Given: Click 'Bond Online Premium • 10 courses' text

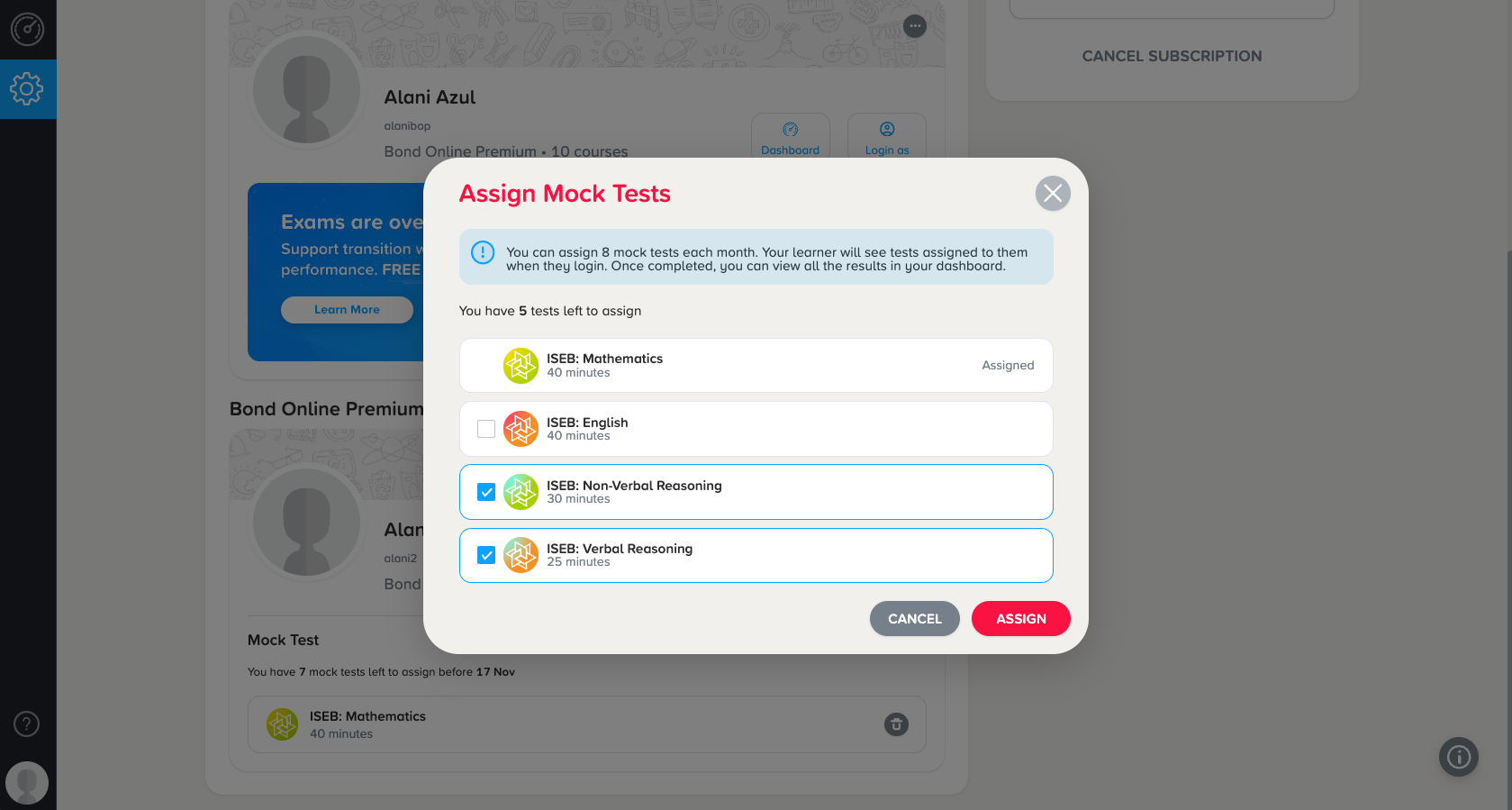Looking at the screenshot, I should click(x=506, y=151).
